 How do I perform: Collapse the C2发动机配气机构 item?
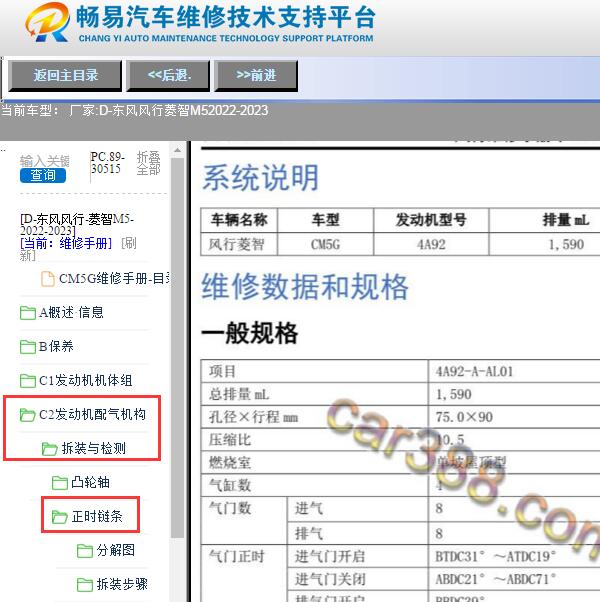click(x=93, y=414)
